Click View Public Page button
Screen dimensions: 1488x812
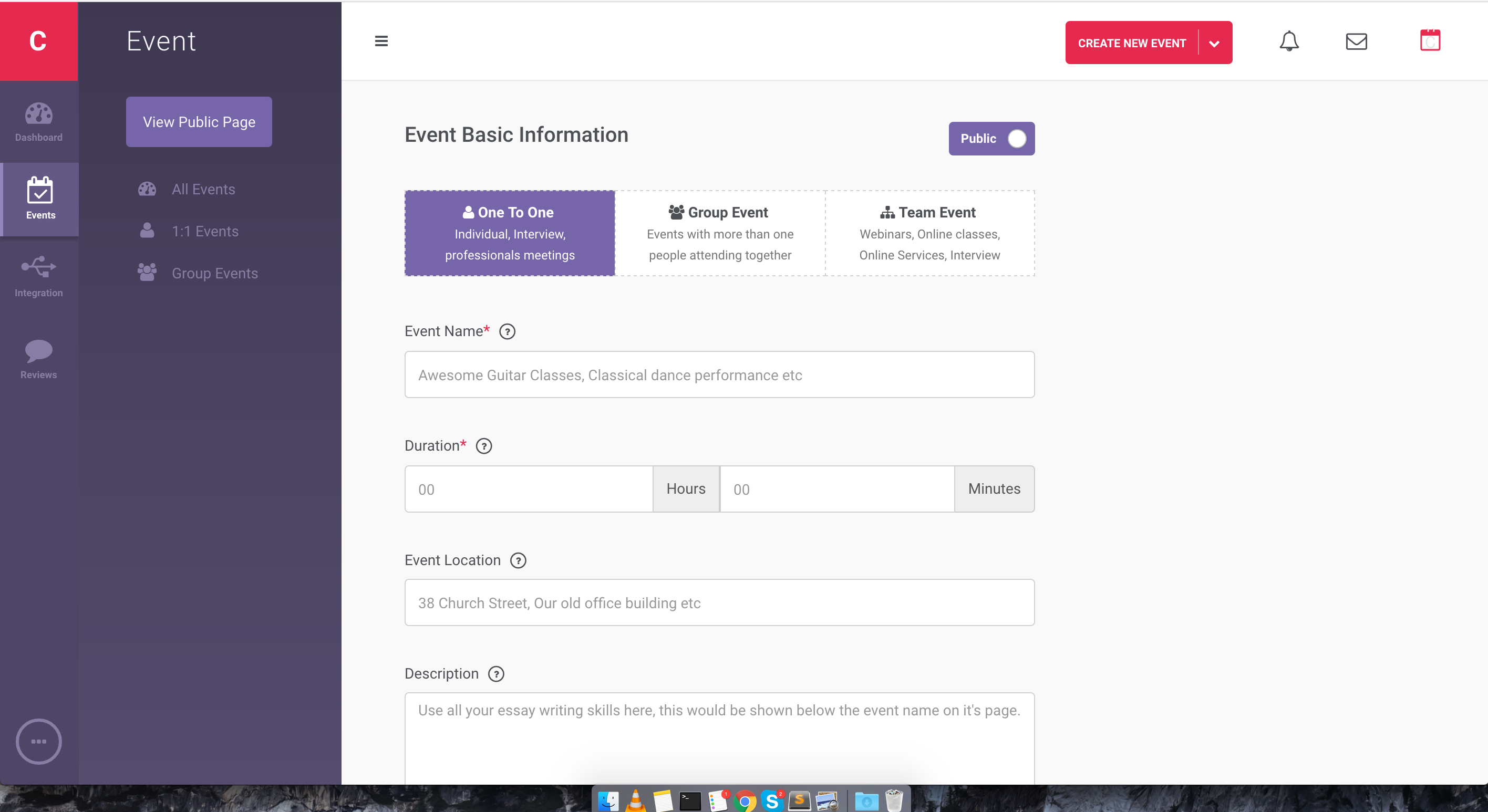[199, 122]
